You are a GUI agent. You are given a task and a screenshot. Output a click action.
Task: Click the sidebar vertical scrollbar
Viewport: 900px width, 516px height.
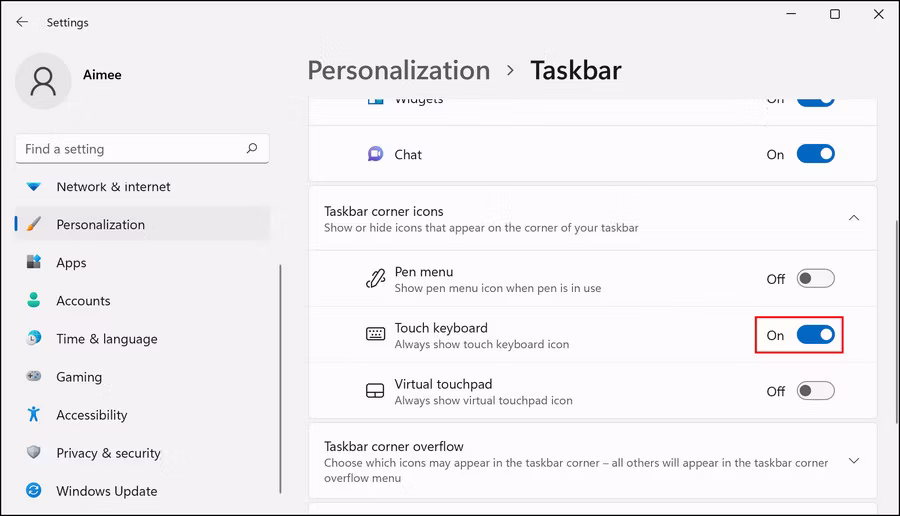click(x=280, y=379)
